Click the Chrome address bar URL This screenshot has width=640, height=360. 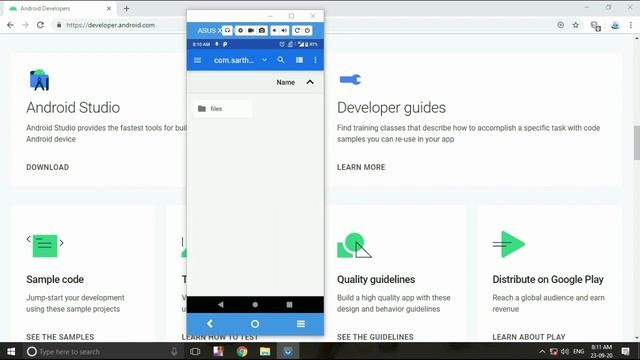pos(110,25)
